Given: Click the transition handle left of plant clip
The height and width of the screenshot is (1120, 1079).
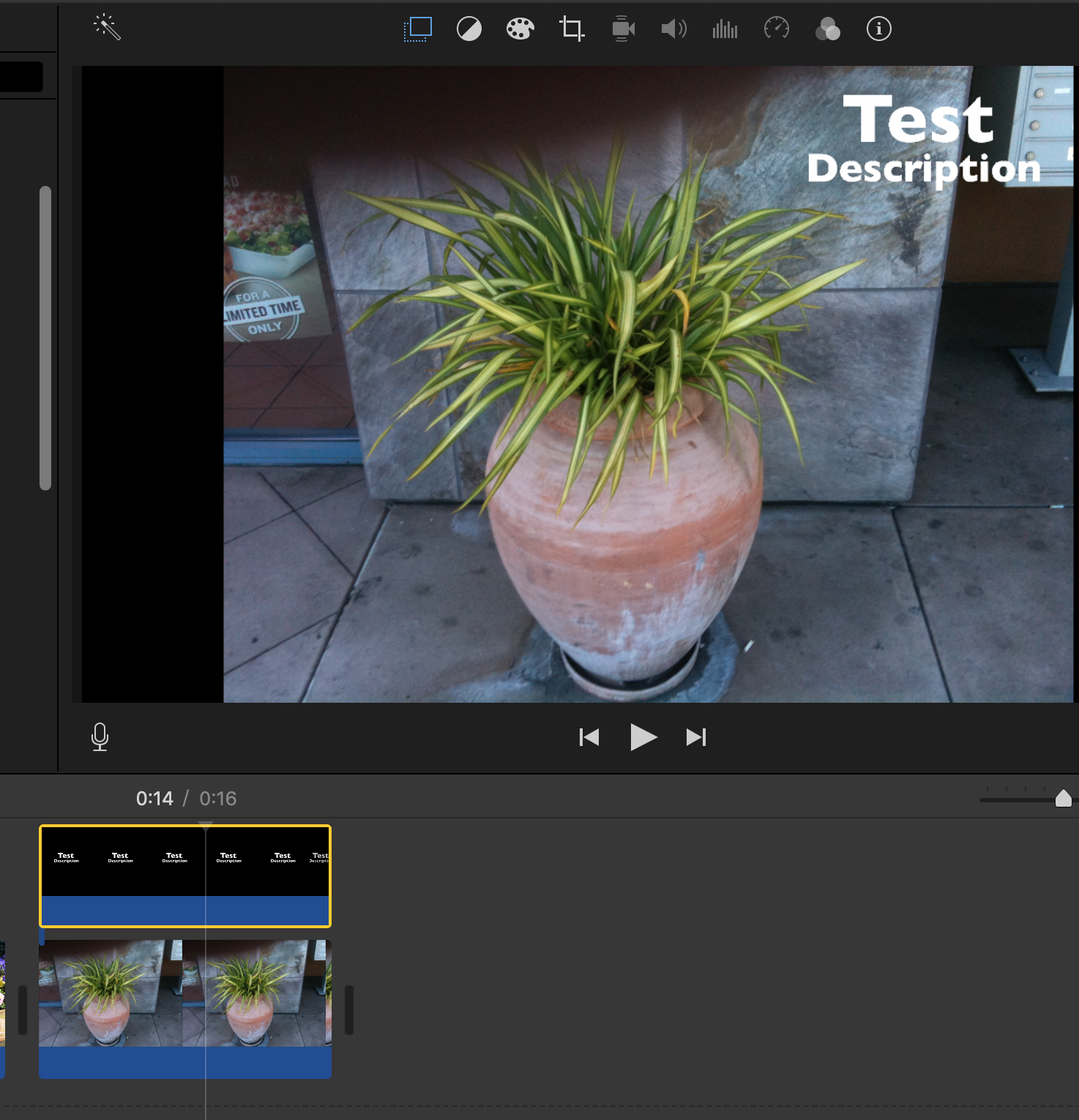Looking at the screenshot, I should pos(23,1010).
